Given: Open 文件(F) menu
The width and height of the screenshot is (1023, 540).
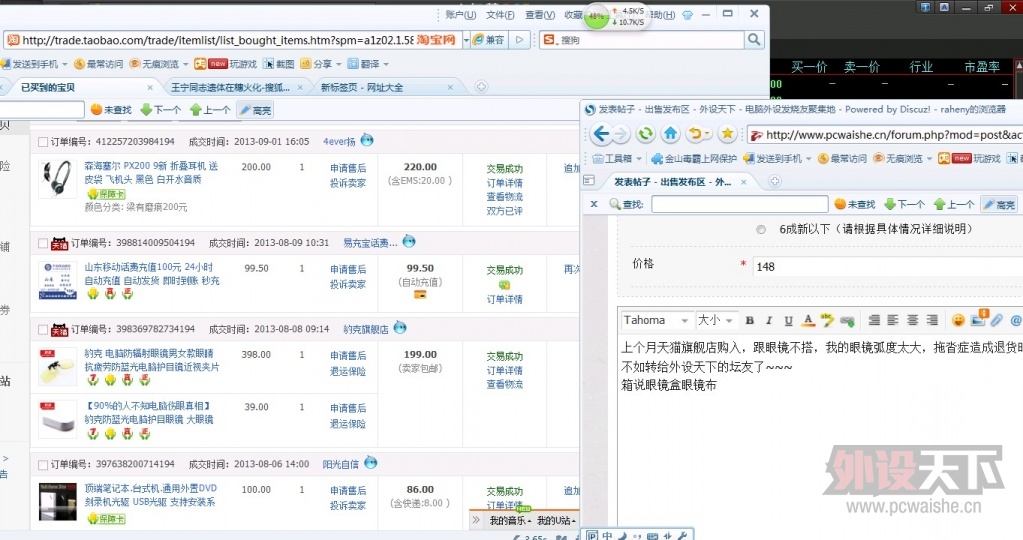Looking at the screenshot, I should coord(500,14).
